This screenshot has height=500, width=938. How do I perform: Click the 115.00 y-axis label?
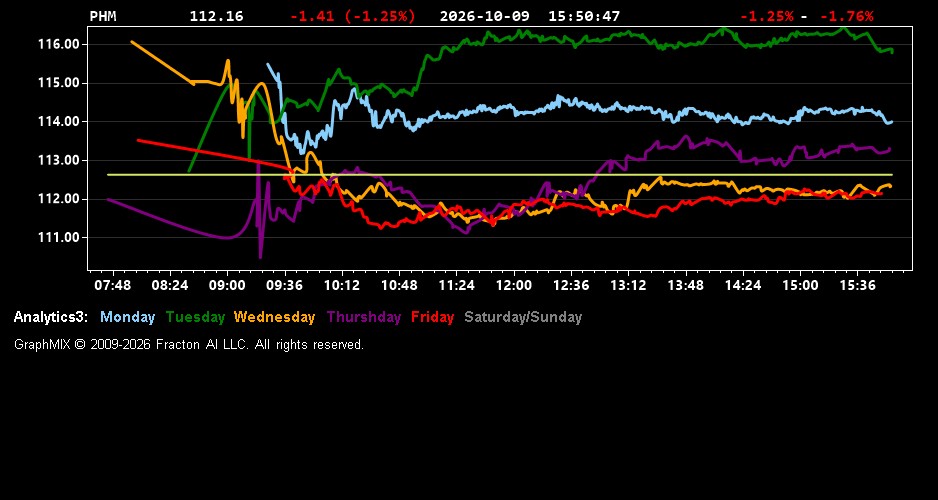pyautogui.click(x=59, y=83)
